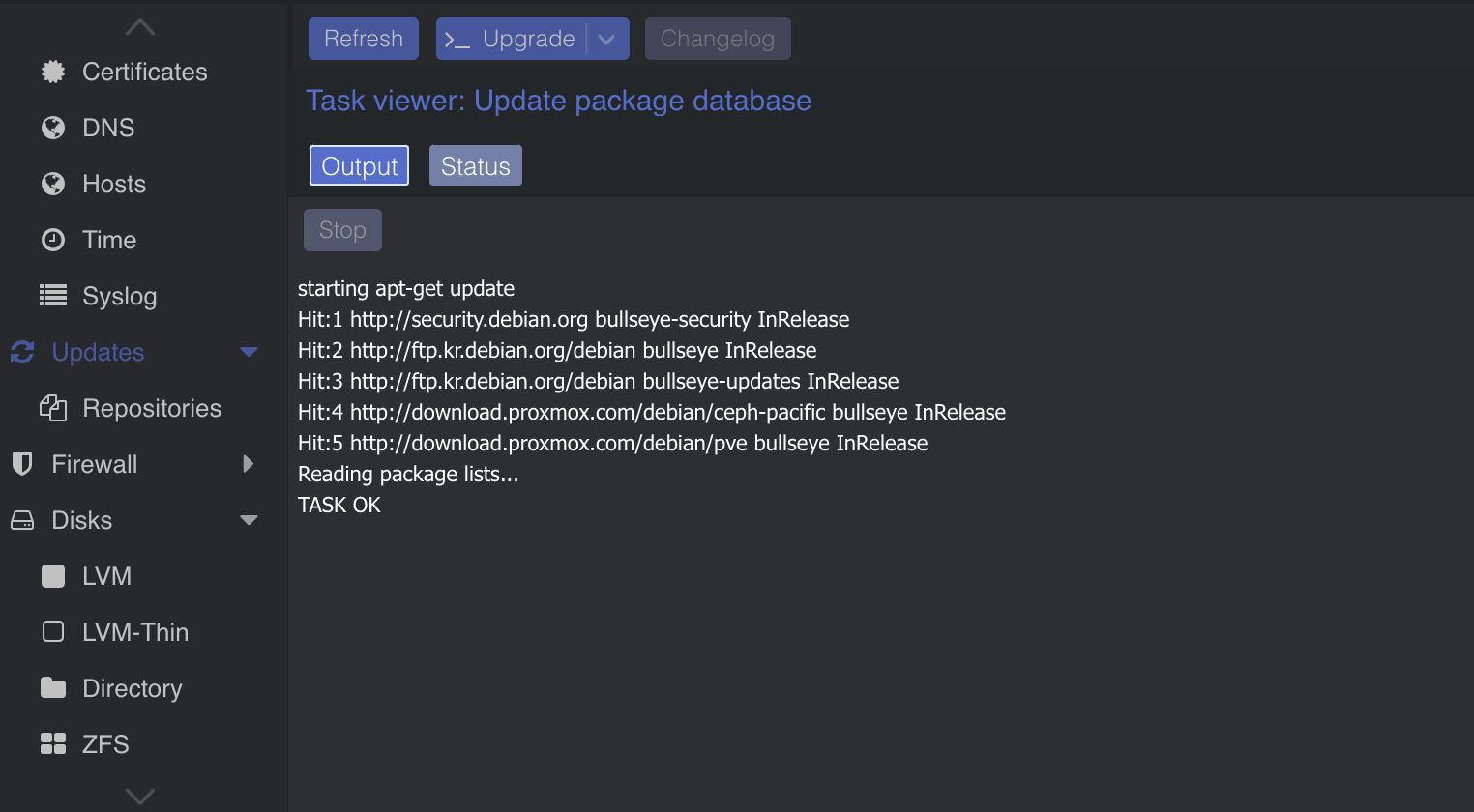Click the Hit:2 ftp.kr.debian.org bullseye line
This screenshot has width=1474, height=812.
[x=557, y=350]
